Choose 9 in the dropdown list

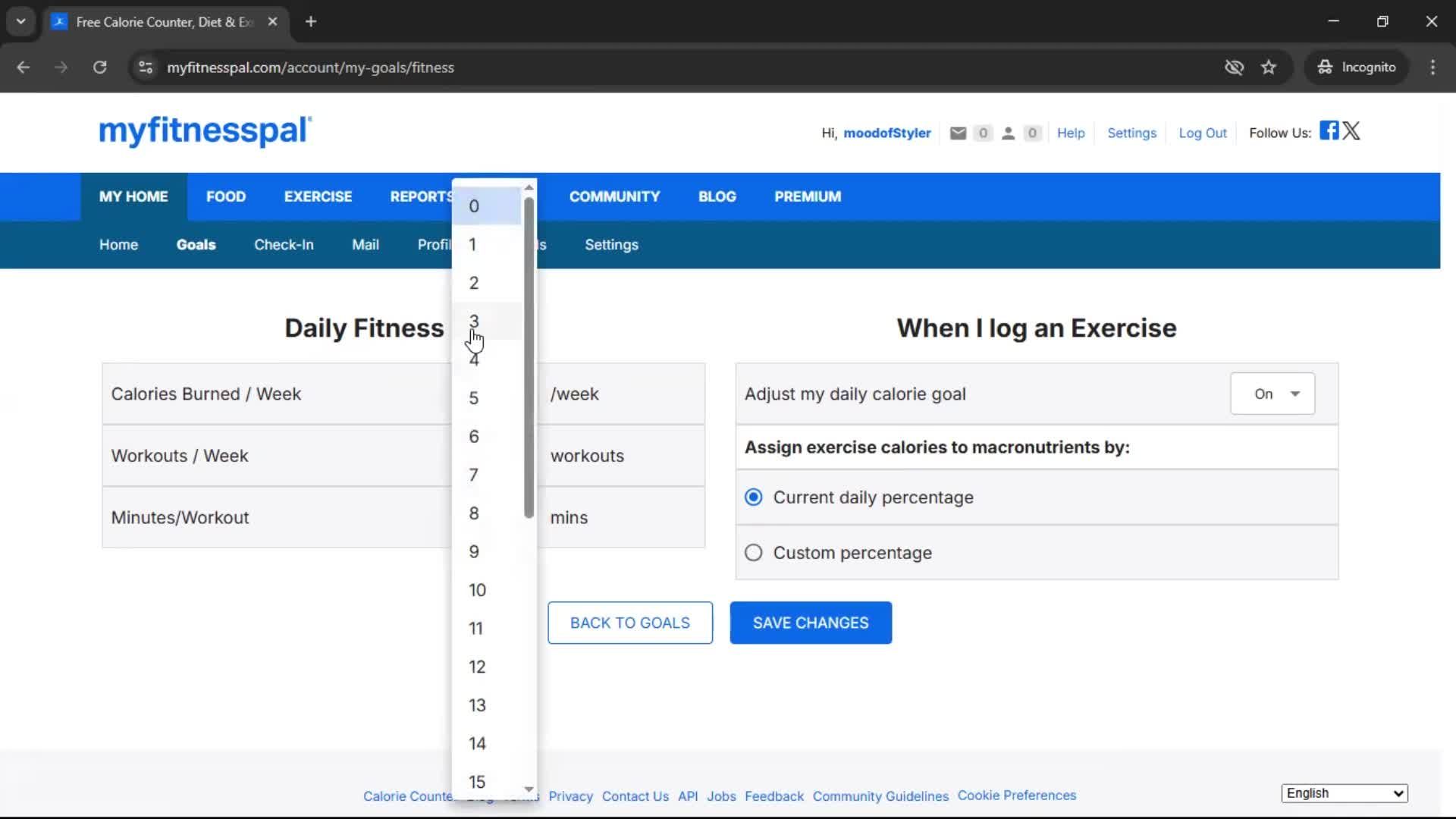pos(487,551)
